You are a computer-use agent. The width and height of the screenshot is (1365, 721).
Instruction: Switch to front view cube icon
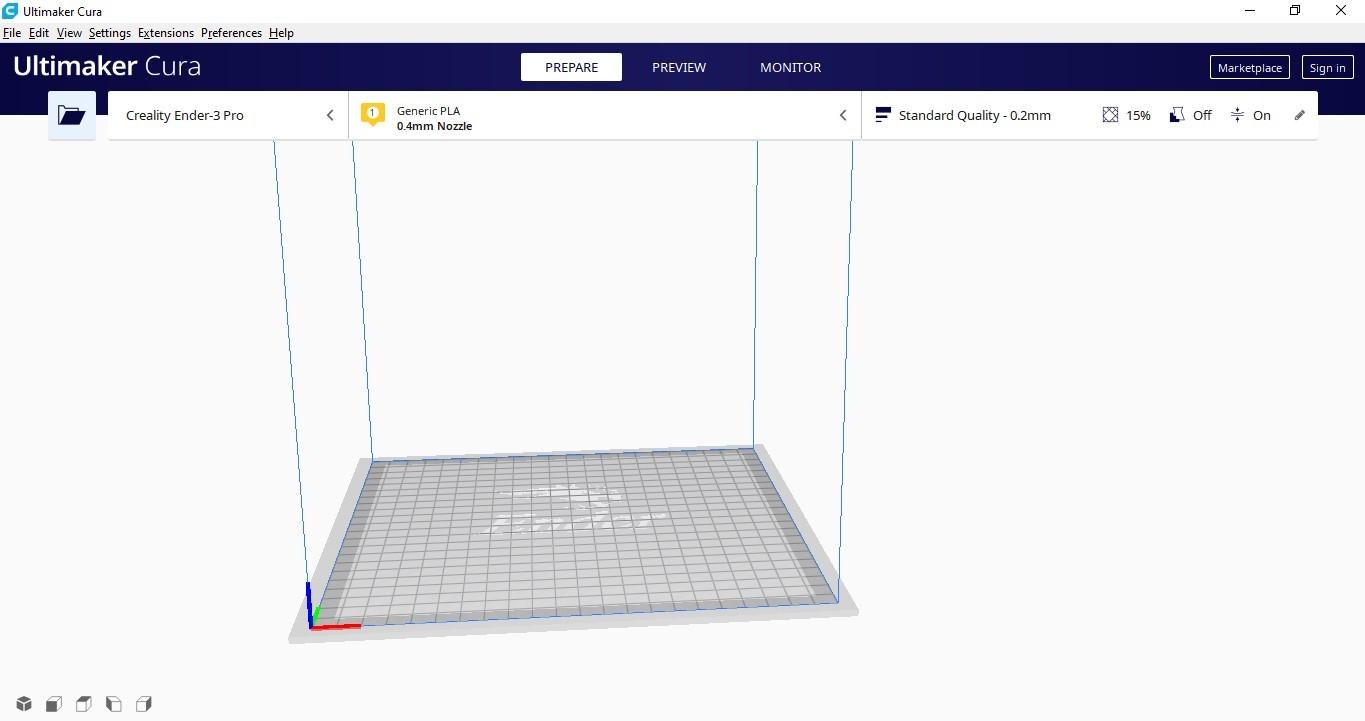coord(54,704)
